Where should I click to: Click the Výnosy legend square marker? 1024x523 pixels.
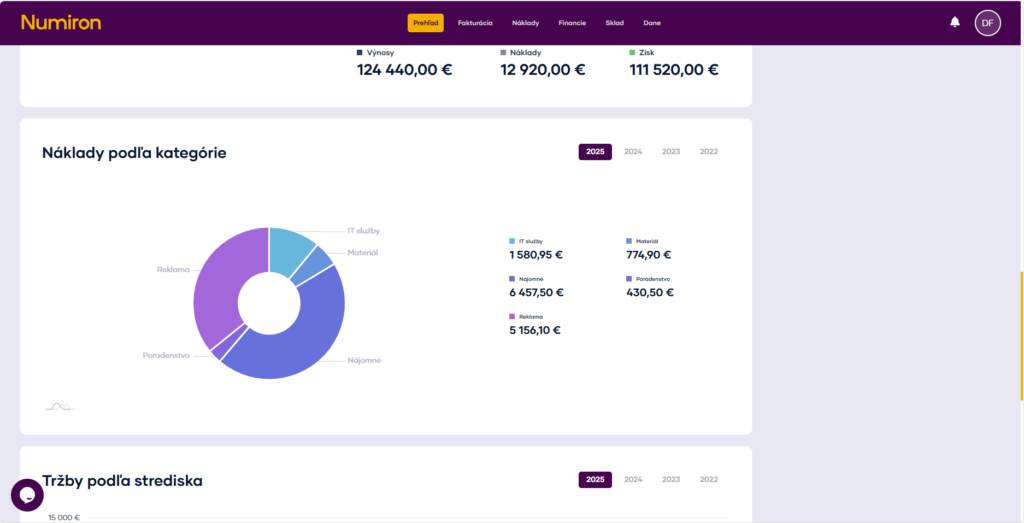pos(360,52)
